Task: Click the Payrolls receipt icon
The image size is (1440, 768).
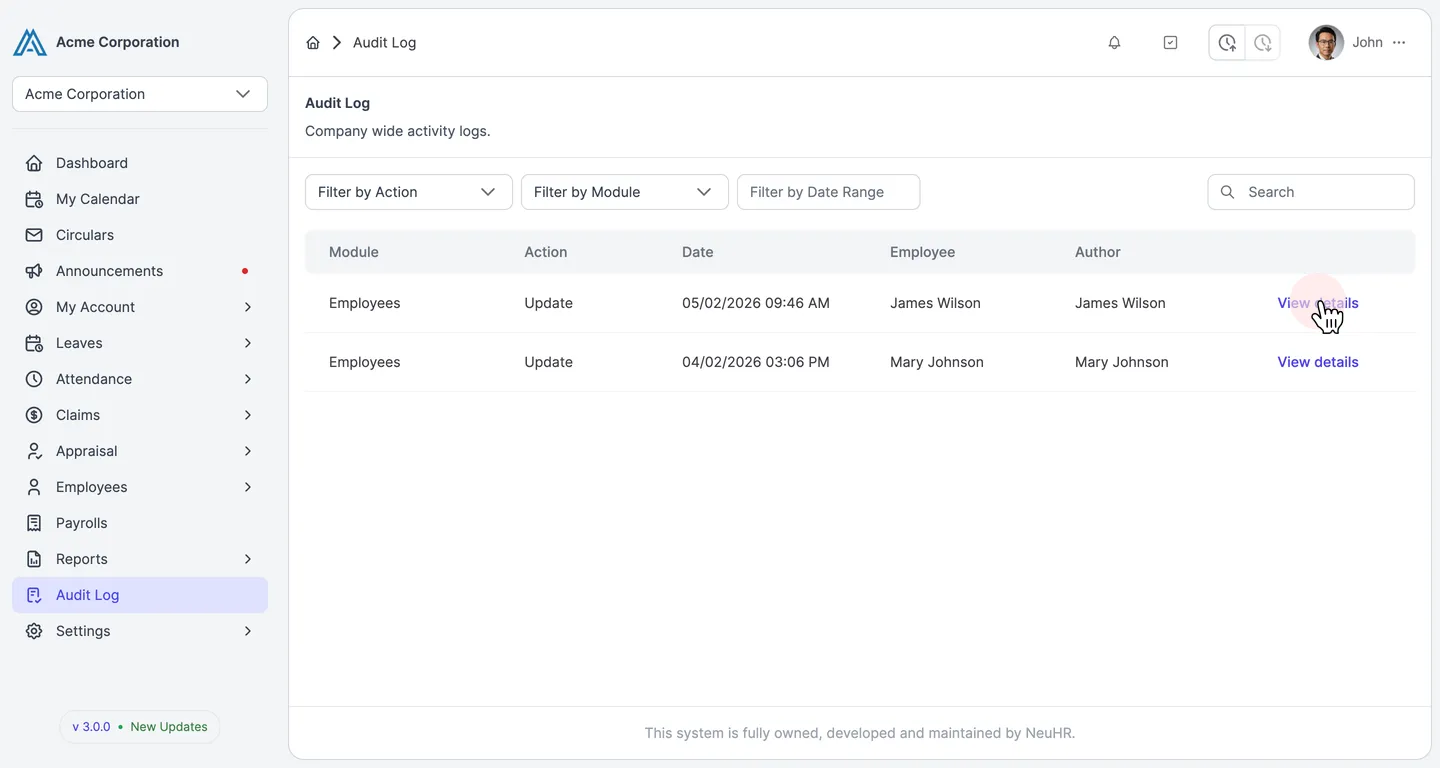Action: click(x=34, y=523)
